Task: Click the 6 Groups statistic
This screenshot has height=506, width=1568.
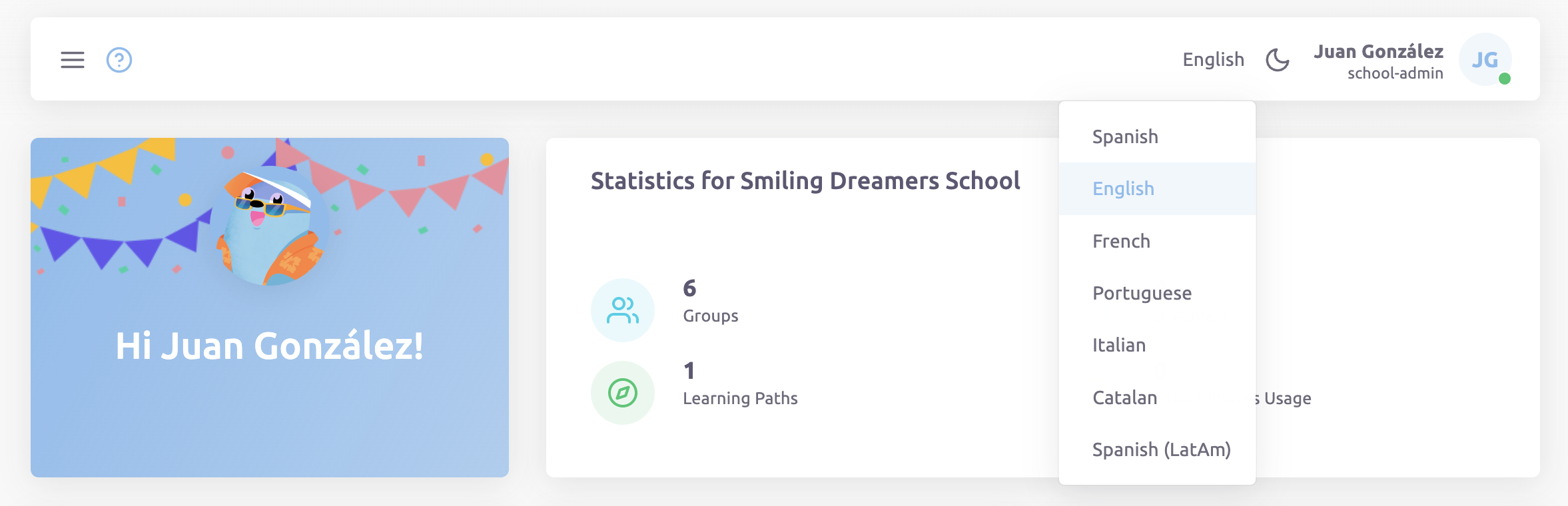Action: (x=710, y=302)
